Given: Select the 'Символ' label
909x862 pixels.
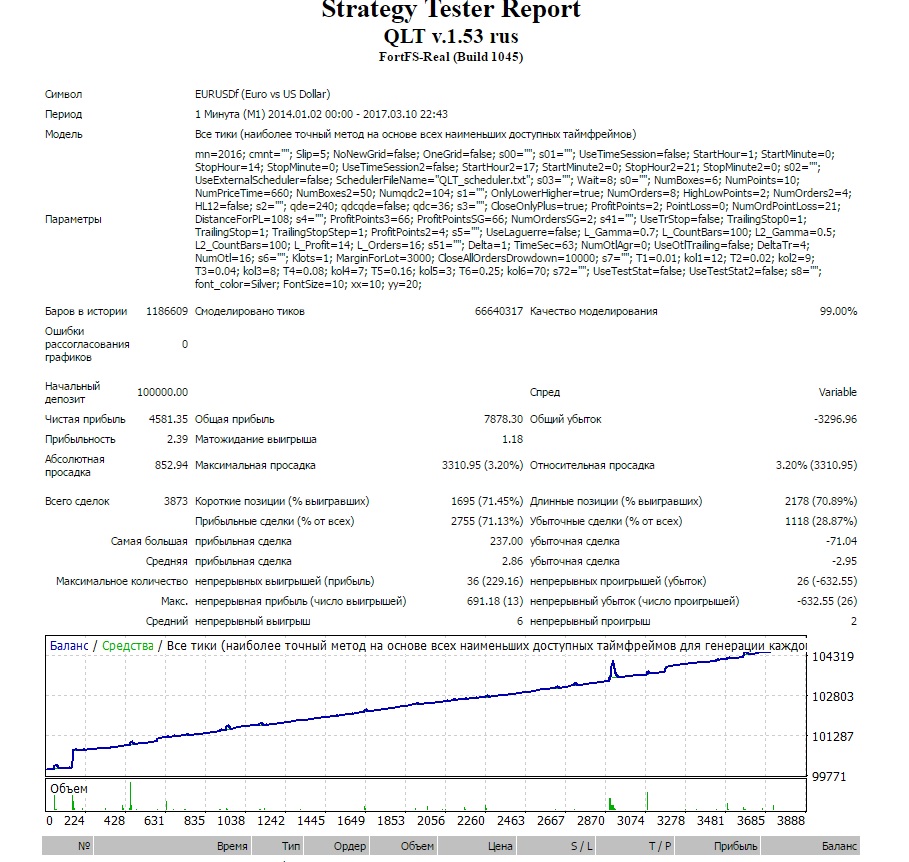Looking at the screenshot, I should [64, 94].
